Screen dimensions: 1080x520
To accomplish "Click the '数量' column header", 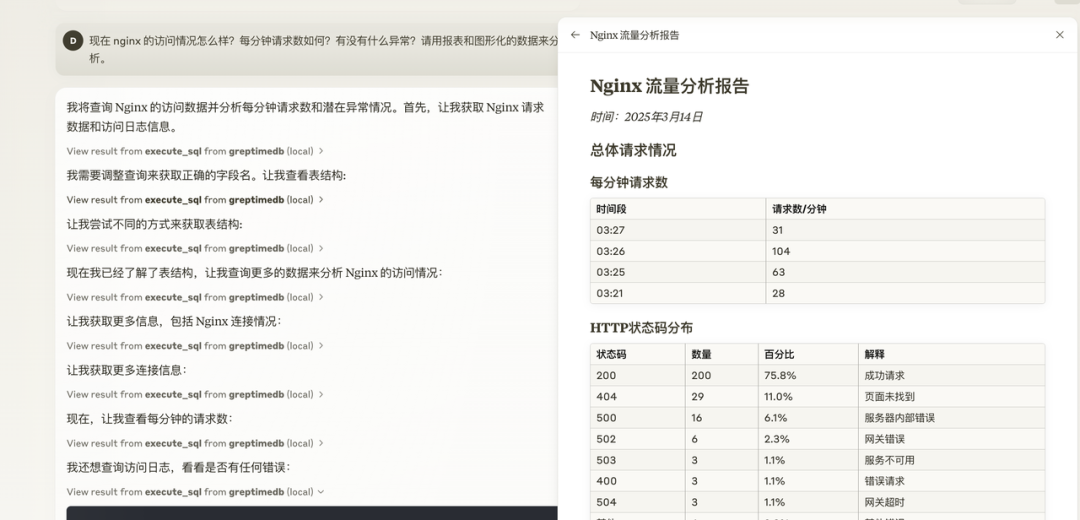I will click(722, 354).
